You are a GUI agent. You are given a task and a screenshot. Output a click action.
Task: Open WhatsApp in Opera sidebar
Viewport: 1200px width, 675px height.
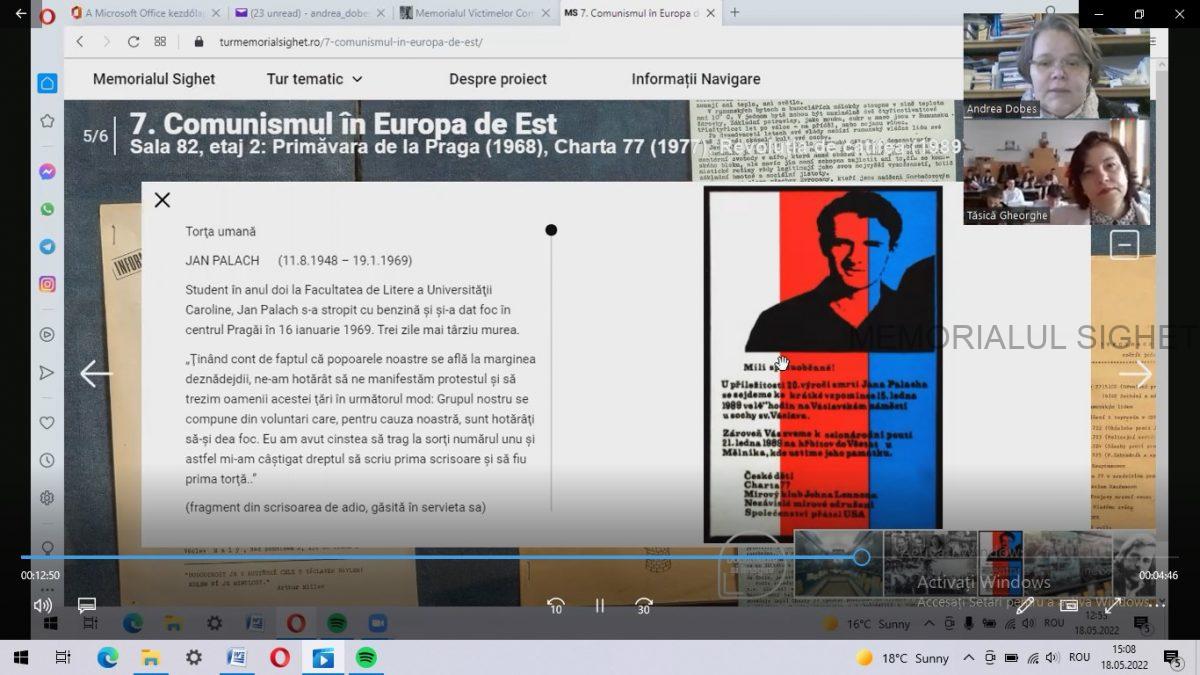point(47,209)
